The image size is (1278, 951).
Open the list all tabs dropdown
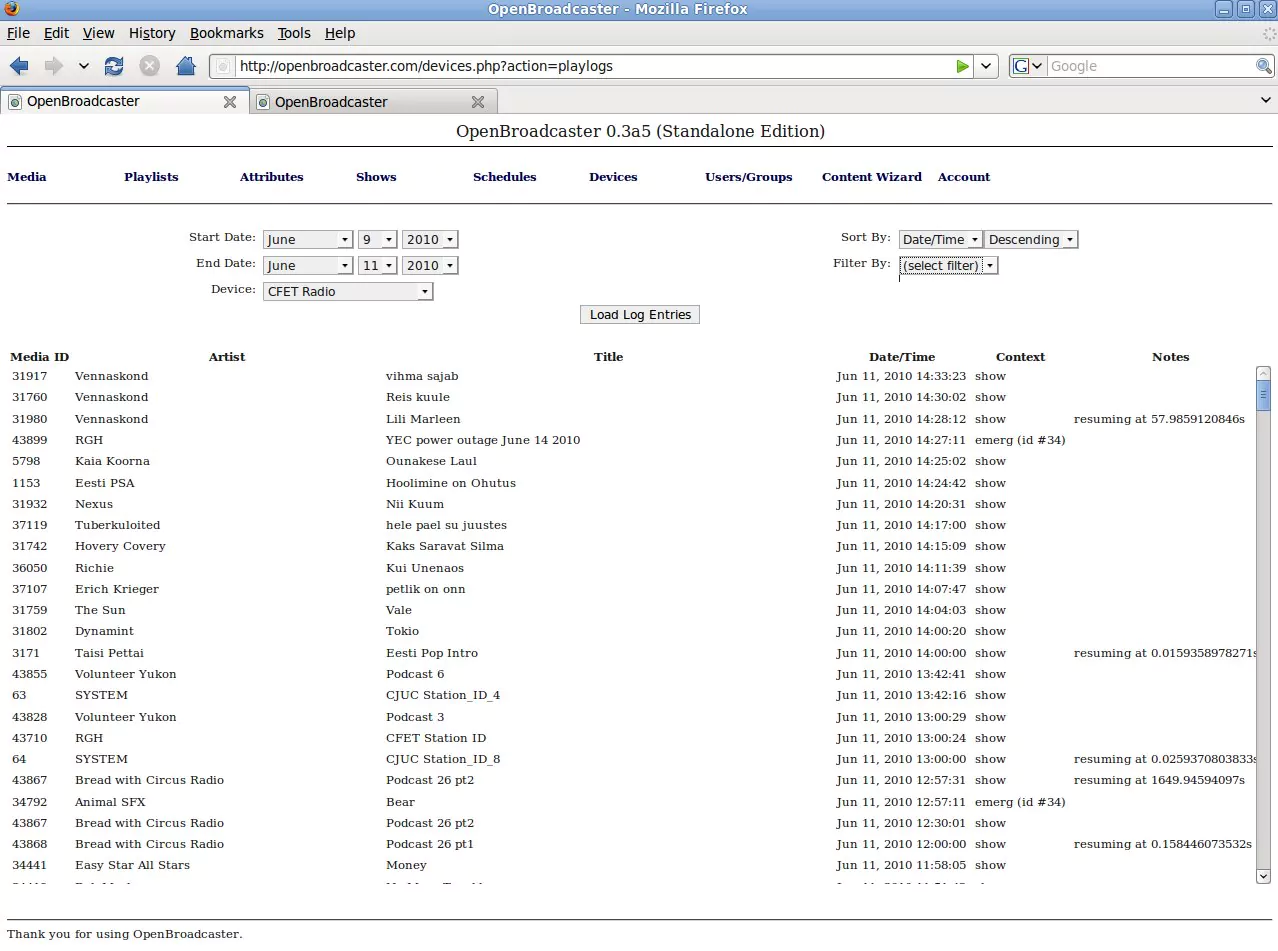pyautogui.click(x=1266, y=101)
